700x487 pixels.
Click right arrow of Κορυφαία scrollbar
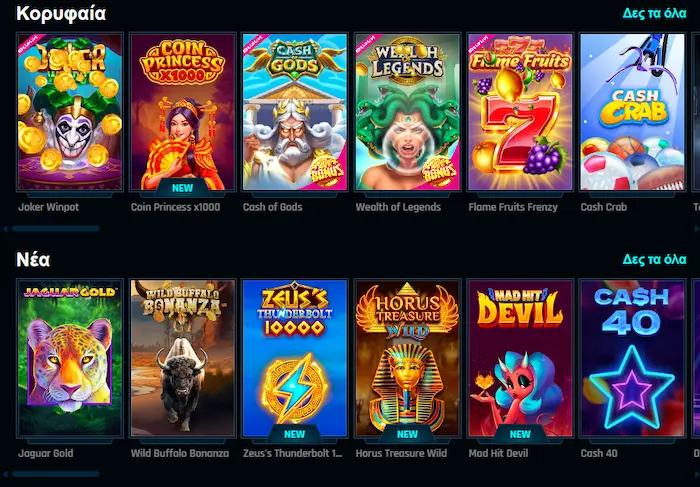(x=697, y=229)
